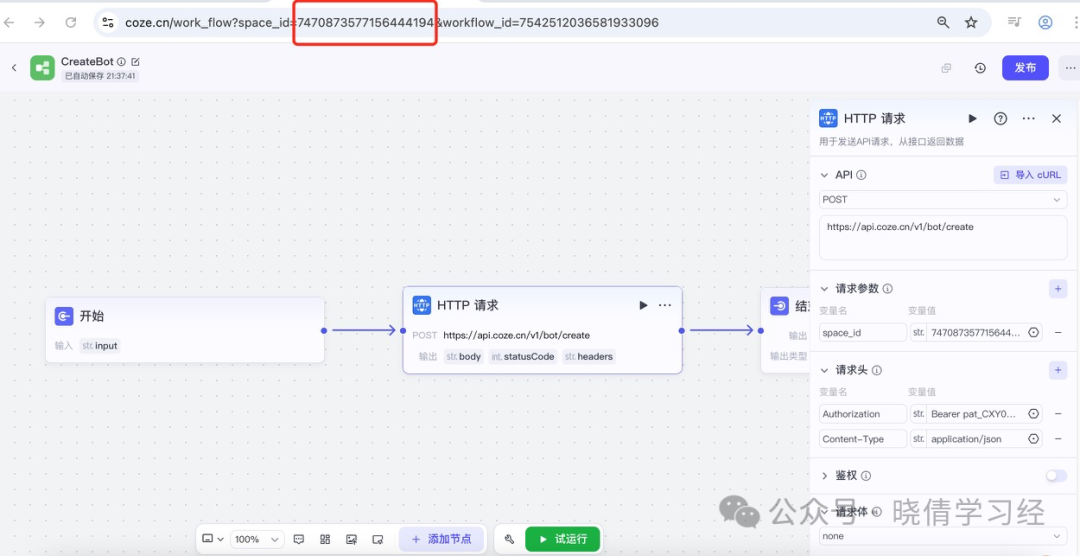Image resolution: width=1080 pixels, height=556 pixels.
Task: Click the space_id variable name field
Action: [x=863, y=332]
